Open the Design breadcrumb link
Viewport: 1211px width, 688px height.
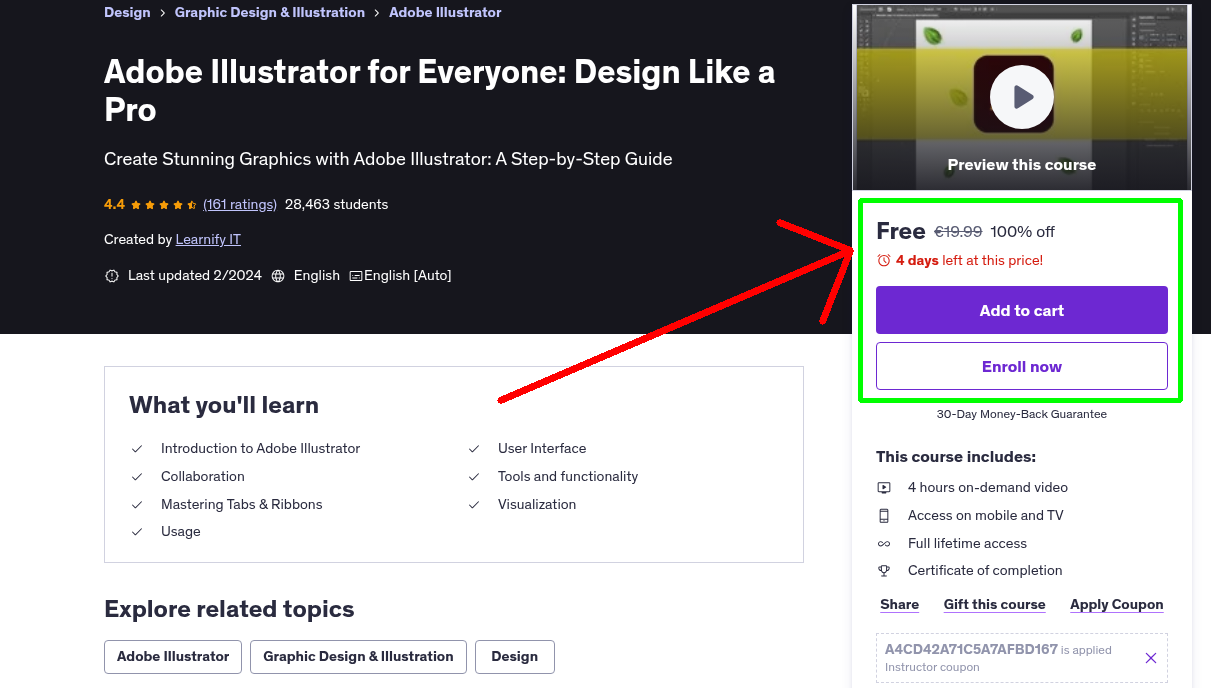pos(127,12)
